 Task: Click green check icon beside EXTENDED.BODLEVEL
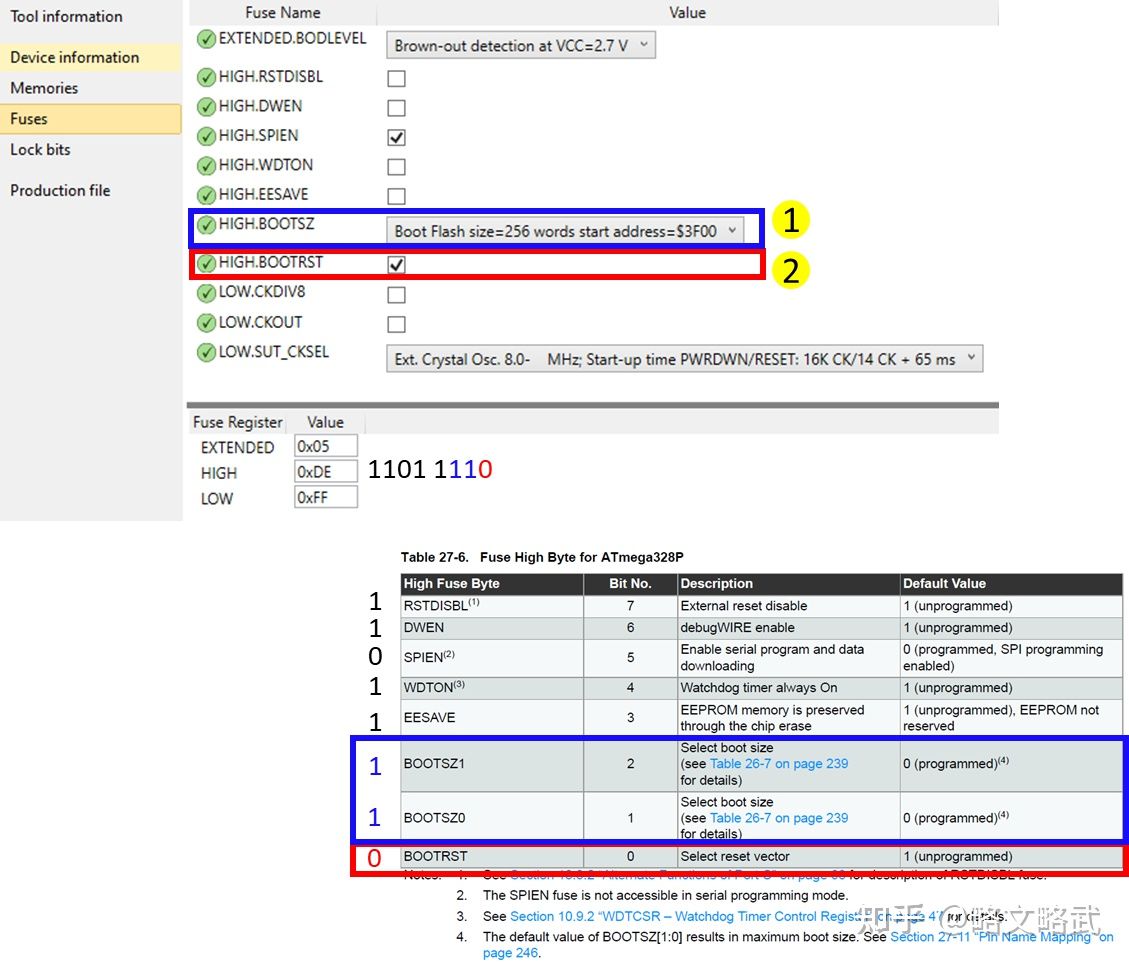click(x=206, y=39)
